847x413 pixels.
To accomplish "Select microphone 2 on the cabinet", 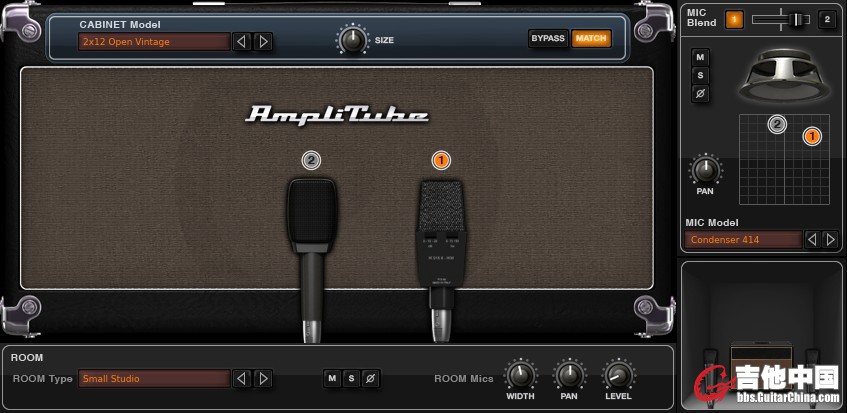I will click(x=312, y=259).
